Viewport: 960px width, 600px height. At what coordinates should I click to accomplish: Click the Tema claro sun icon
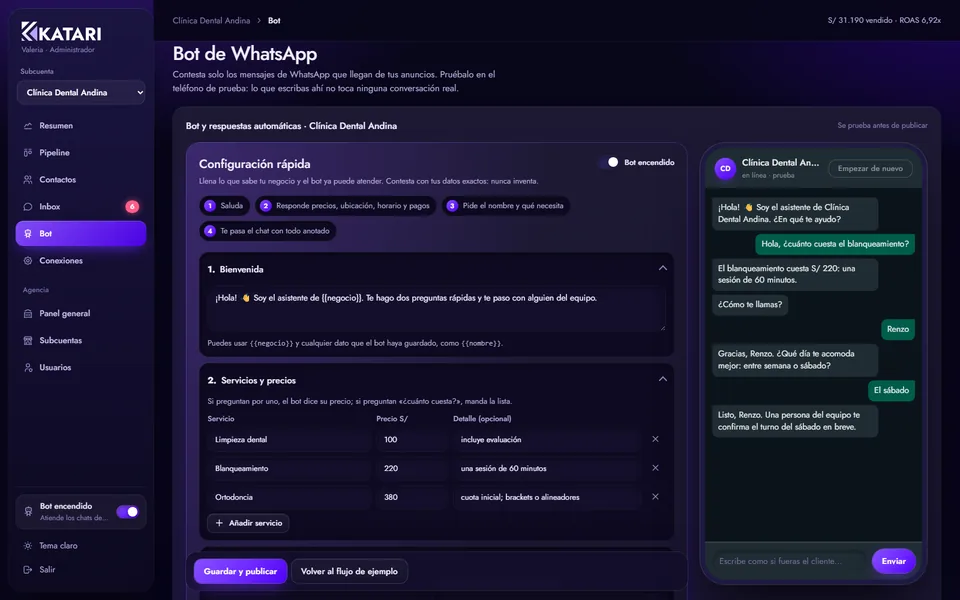coord(28,546)
